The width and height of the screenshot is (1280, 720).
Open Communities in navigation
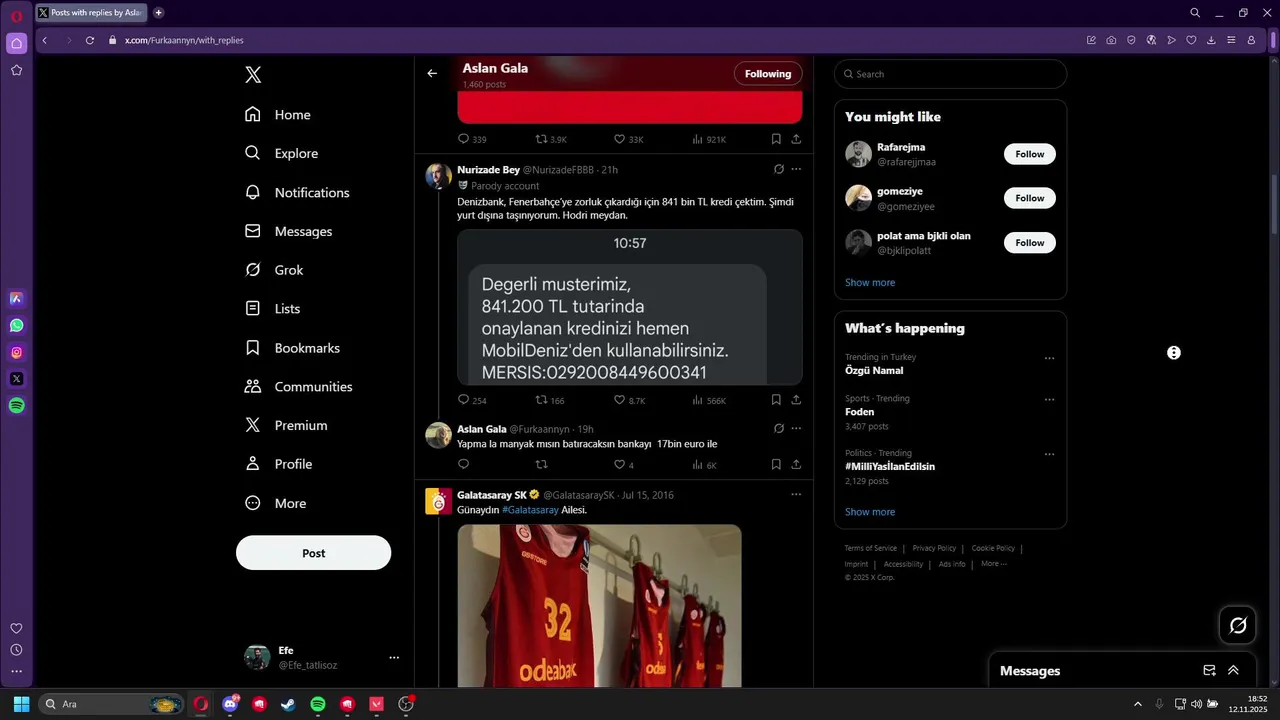coord(299,386)
